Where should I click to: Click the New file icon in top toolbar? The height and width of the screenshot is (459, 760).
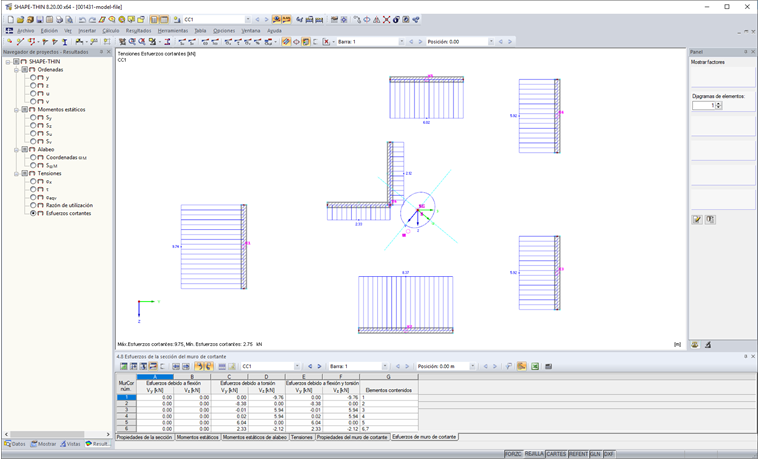tap(10, 19)
